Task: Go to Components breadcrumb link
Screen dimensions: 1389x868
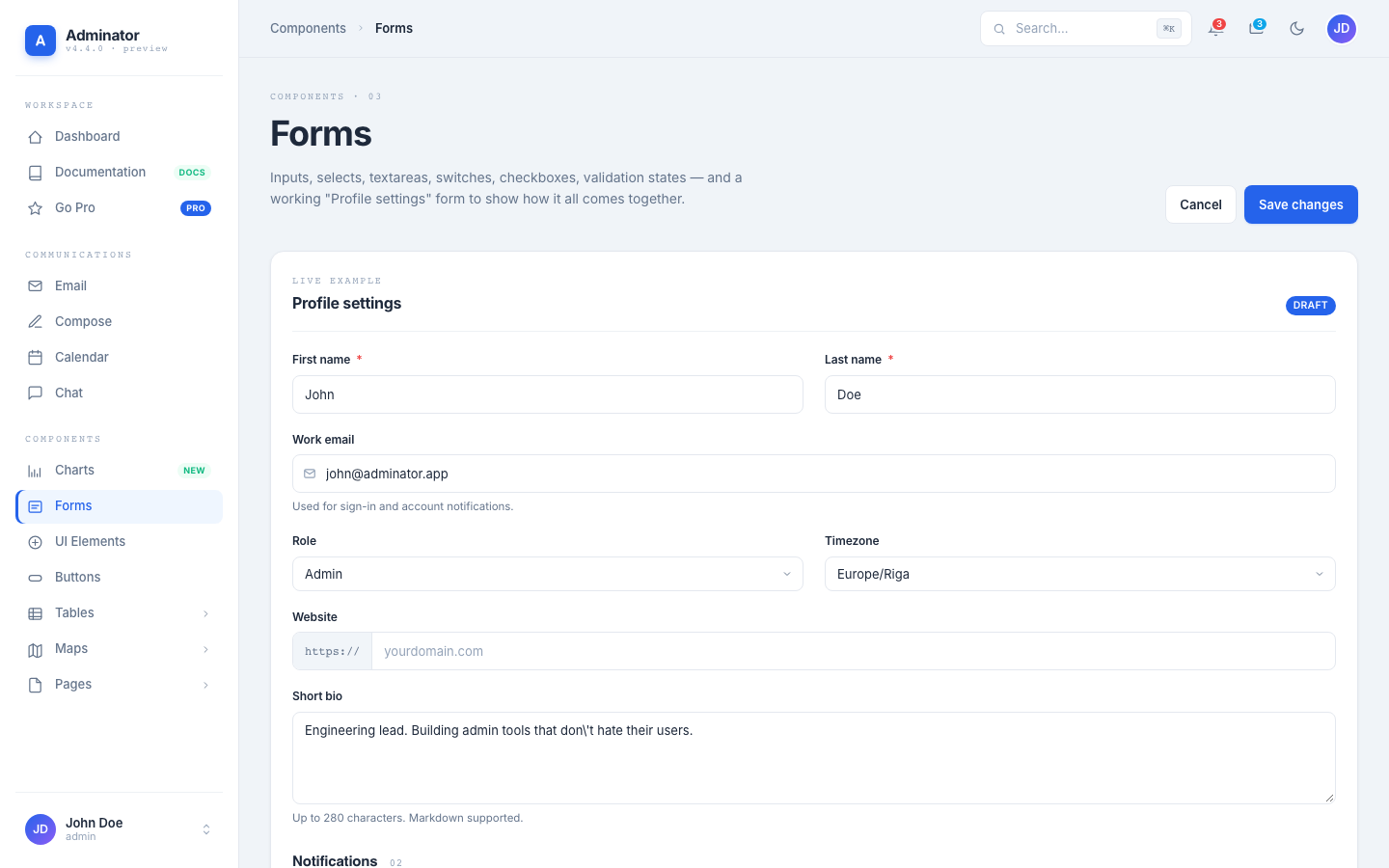Action: coord(308,29)
